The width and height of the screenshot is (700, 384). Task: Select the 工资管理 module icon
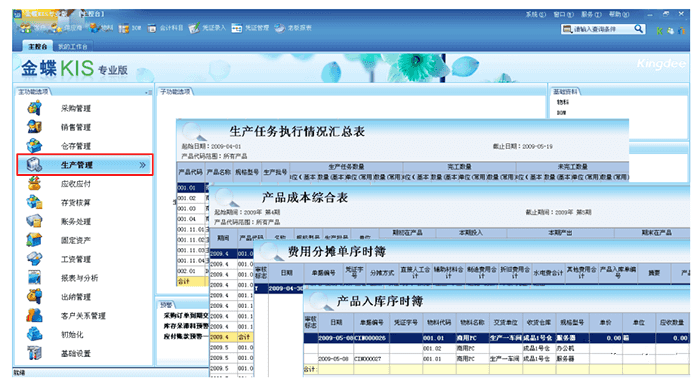[34, 259]
